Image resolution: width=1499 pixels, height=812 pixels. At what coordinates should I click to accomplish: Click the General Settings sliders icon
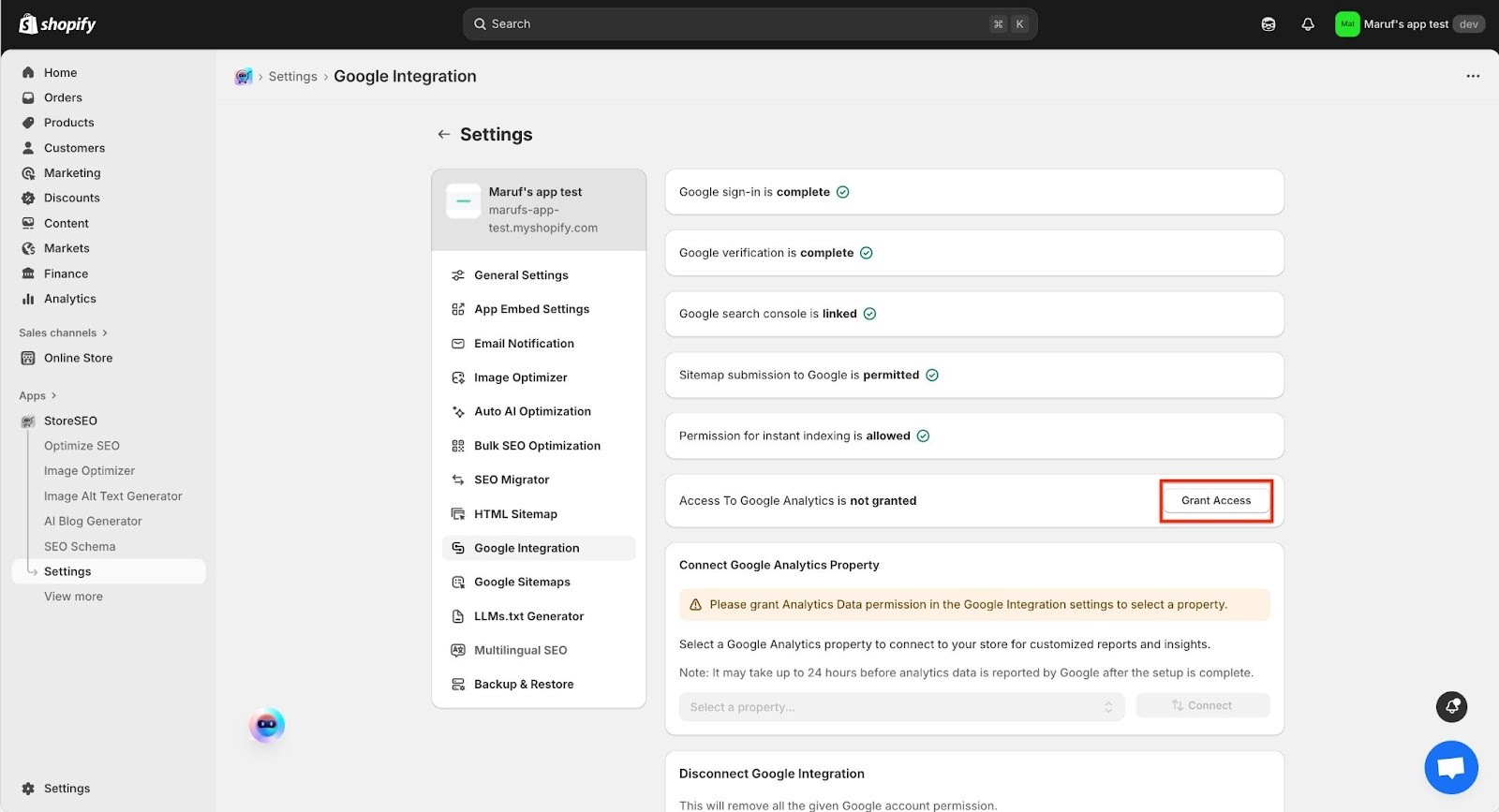click(x=458, y=275)
